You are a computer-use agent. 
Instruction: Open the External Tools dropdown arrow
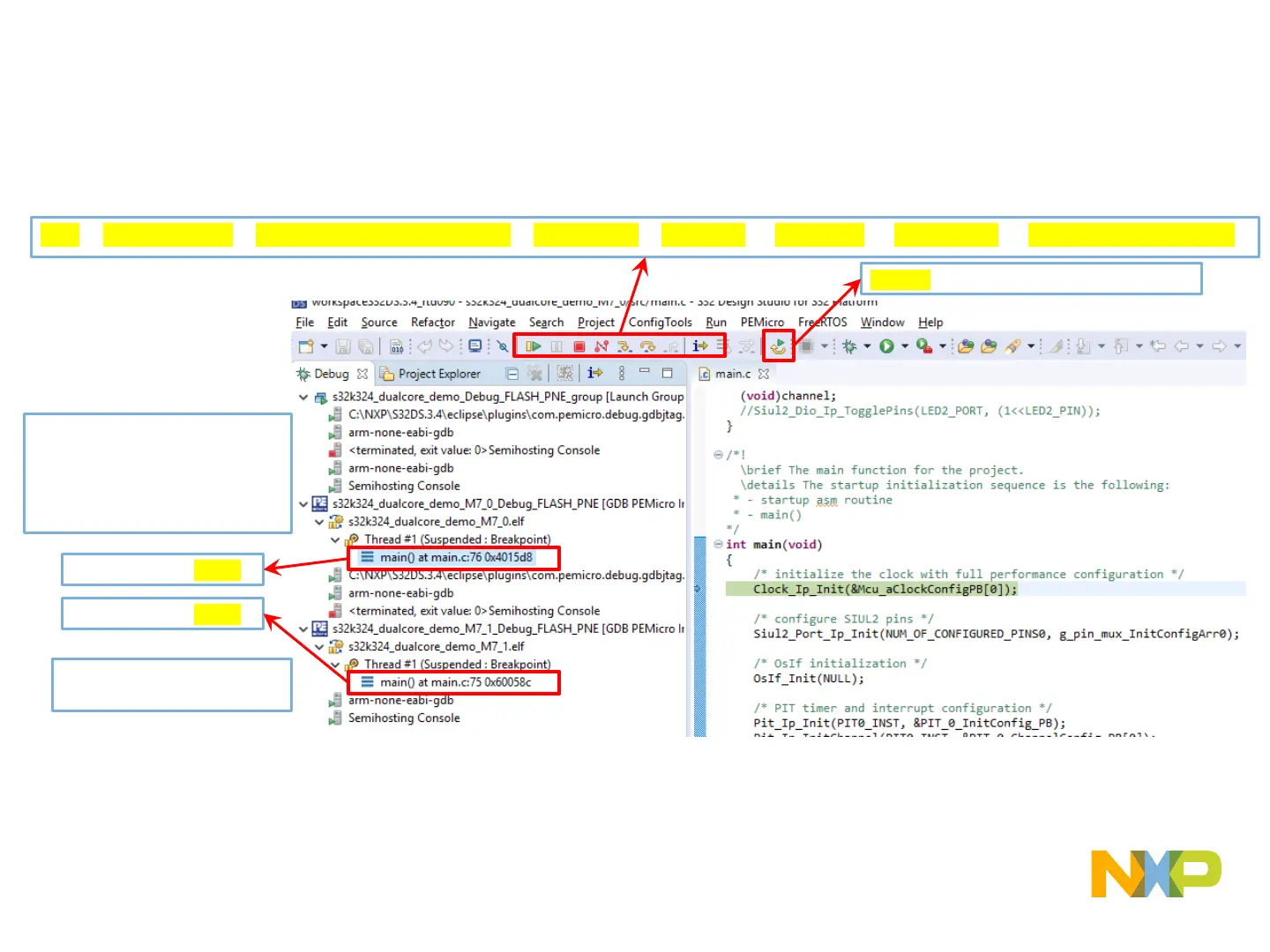[x=943, y=346]
